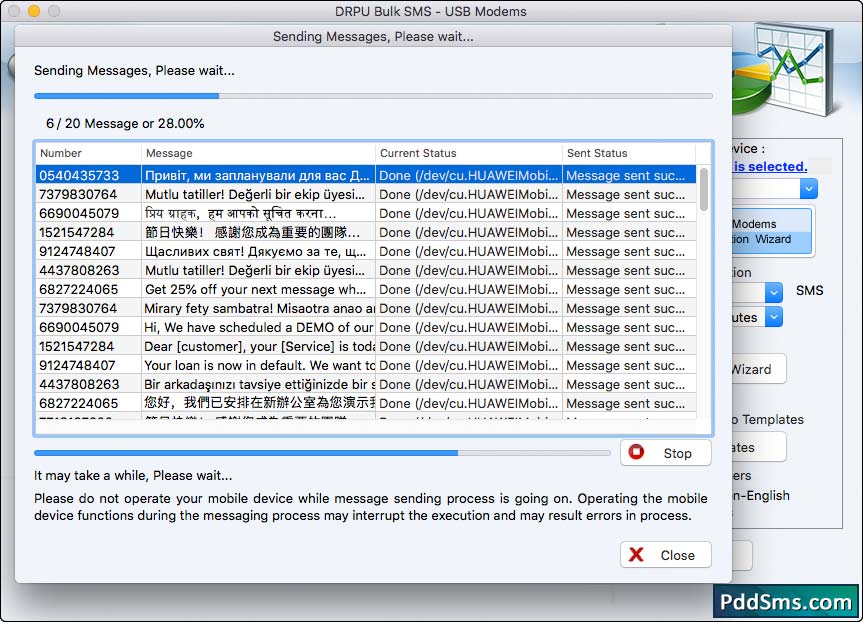Open the device dropdown arrow in main window
This screenshot has height=622, width=863.
[x=809, y=189]
